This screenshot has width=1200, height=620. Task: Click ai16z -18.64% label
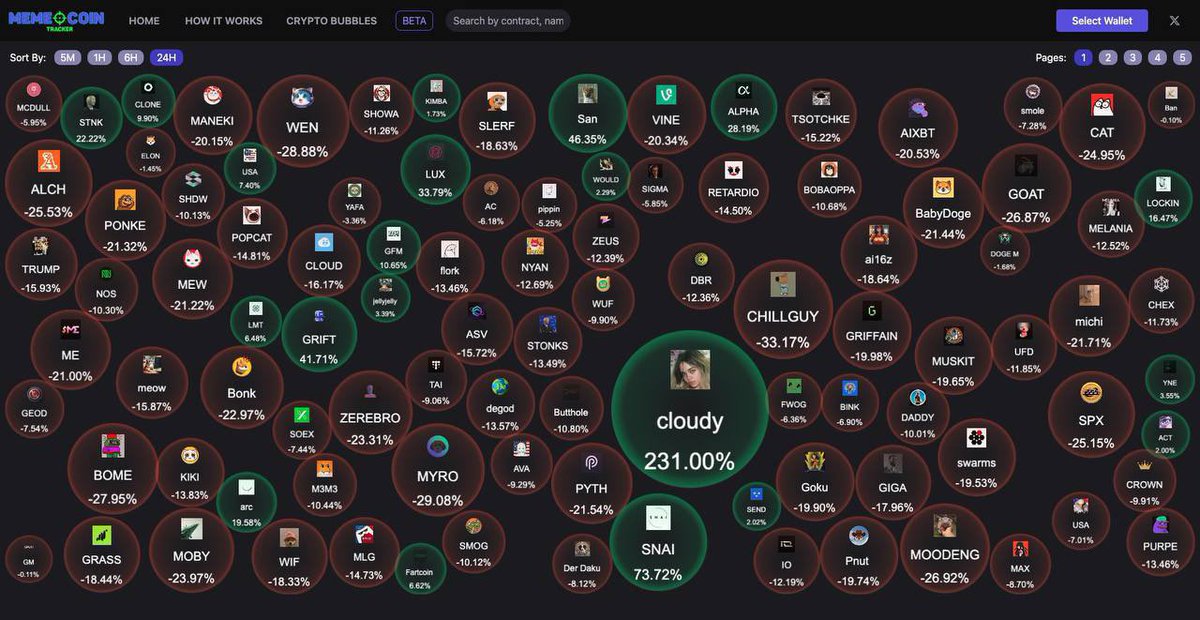(x=879, y=270)
